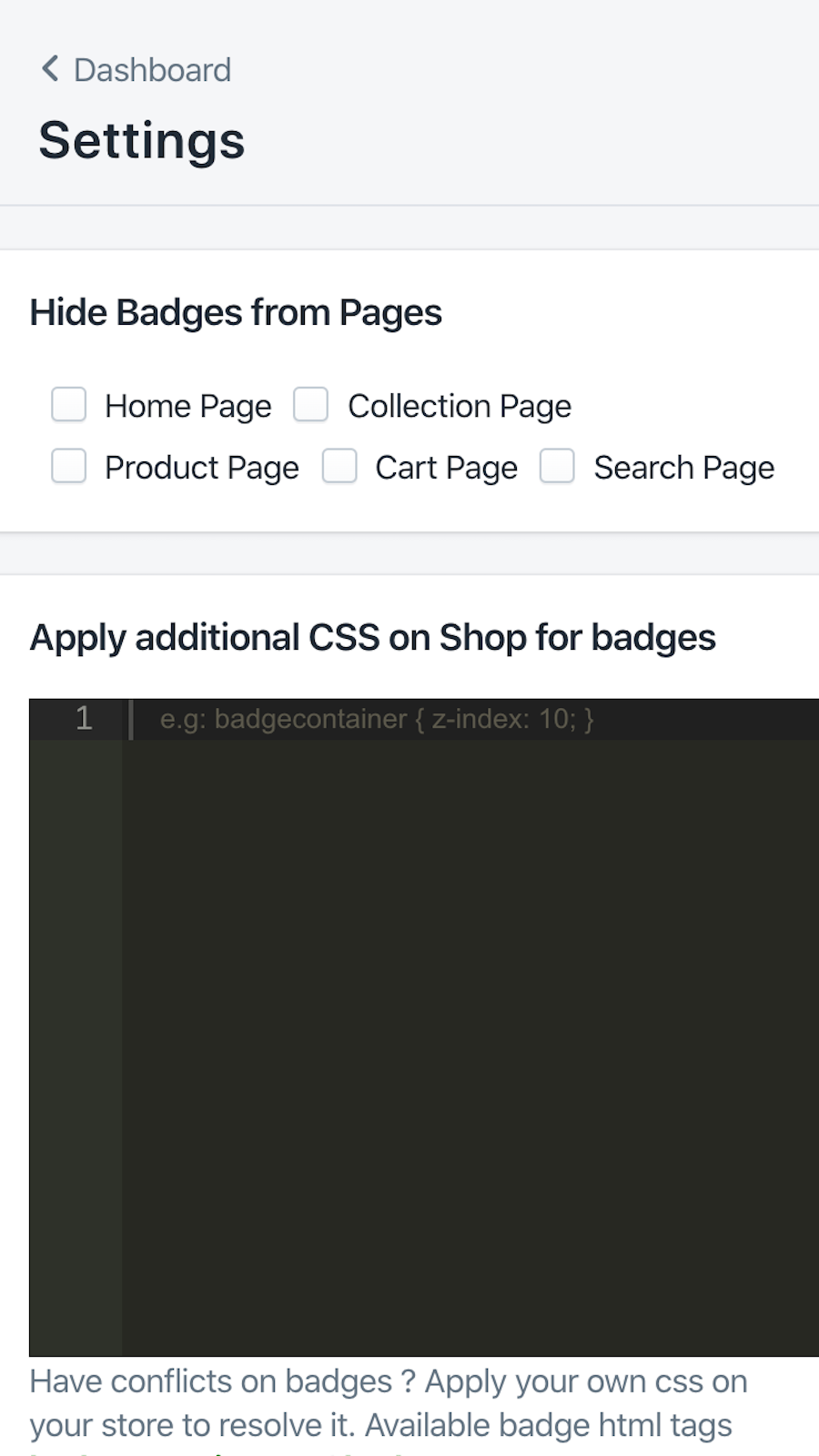Viewport: 819px width, 1456px height.
Task: Enable hiding badges on Home Page
Action: 68,405
